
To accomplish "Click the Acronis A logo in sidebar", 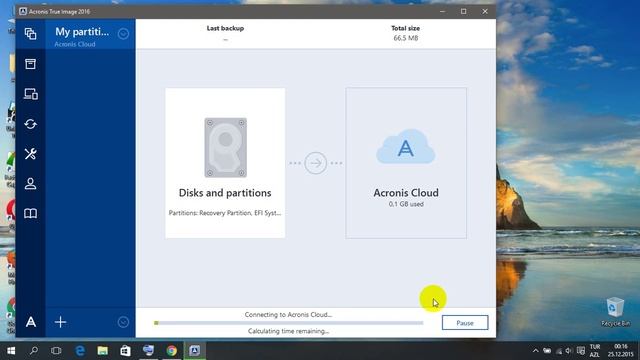I will click(31, 322).
